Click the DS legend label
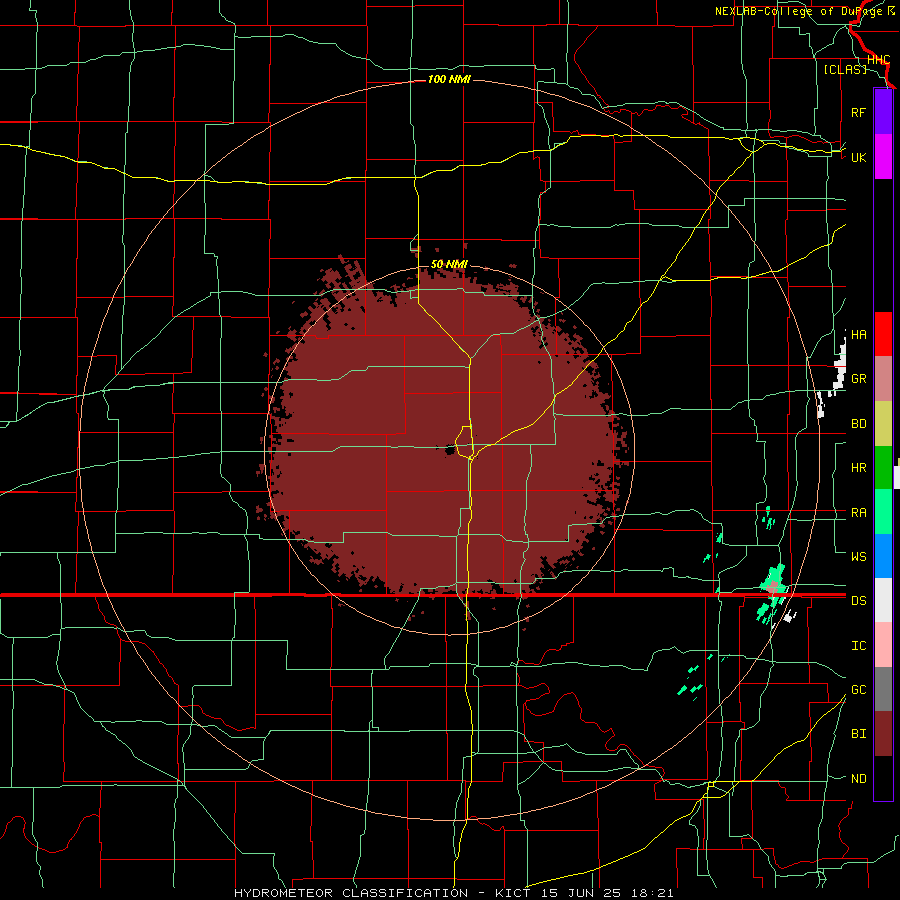 click(858, 601)
